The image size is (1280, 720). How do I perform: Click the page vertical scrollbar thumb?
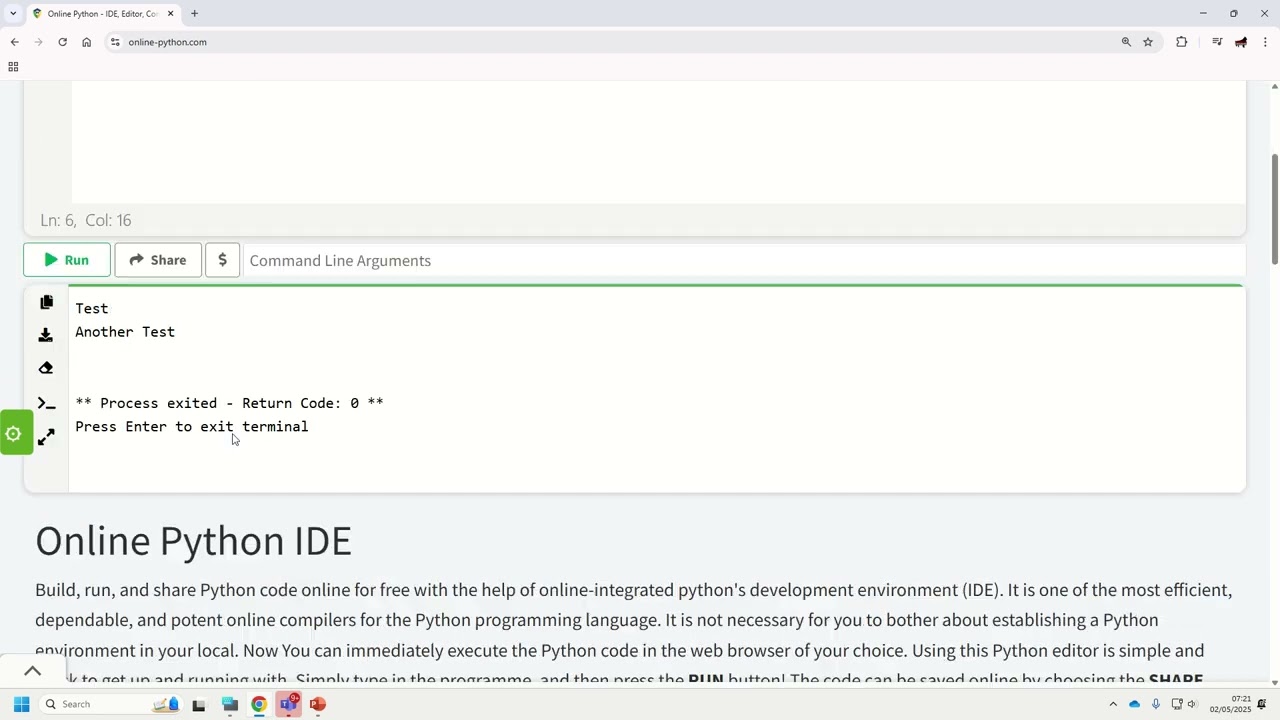point(1274,210)
